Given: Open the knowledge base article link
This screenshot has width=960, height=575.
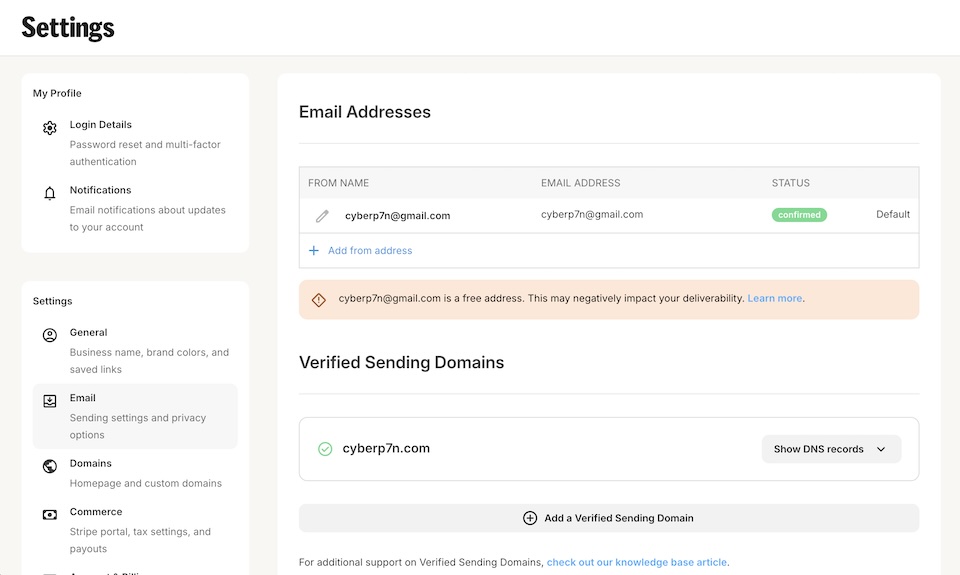Looking at the screenshot, I should (637, 562).
